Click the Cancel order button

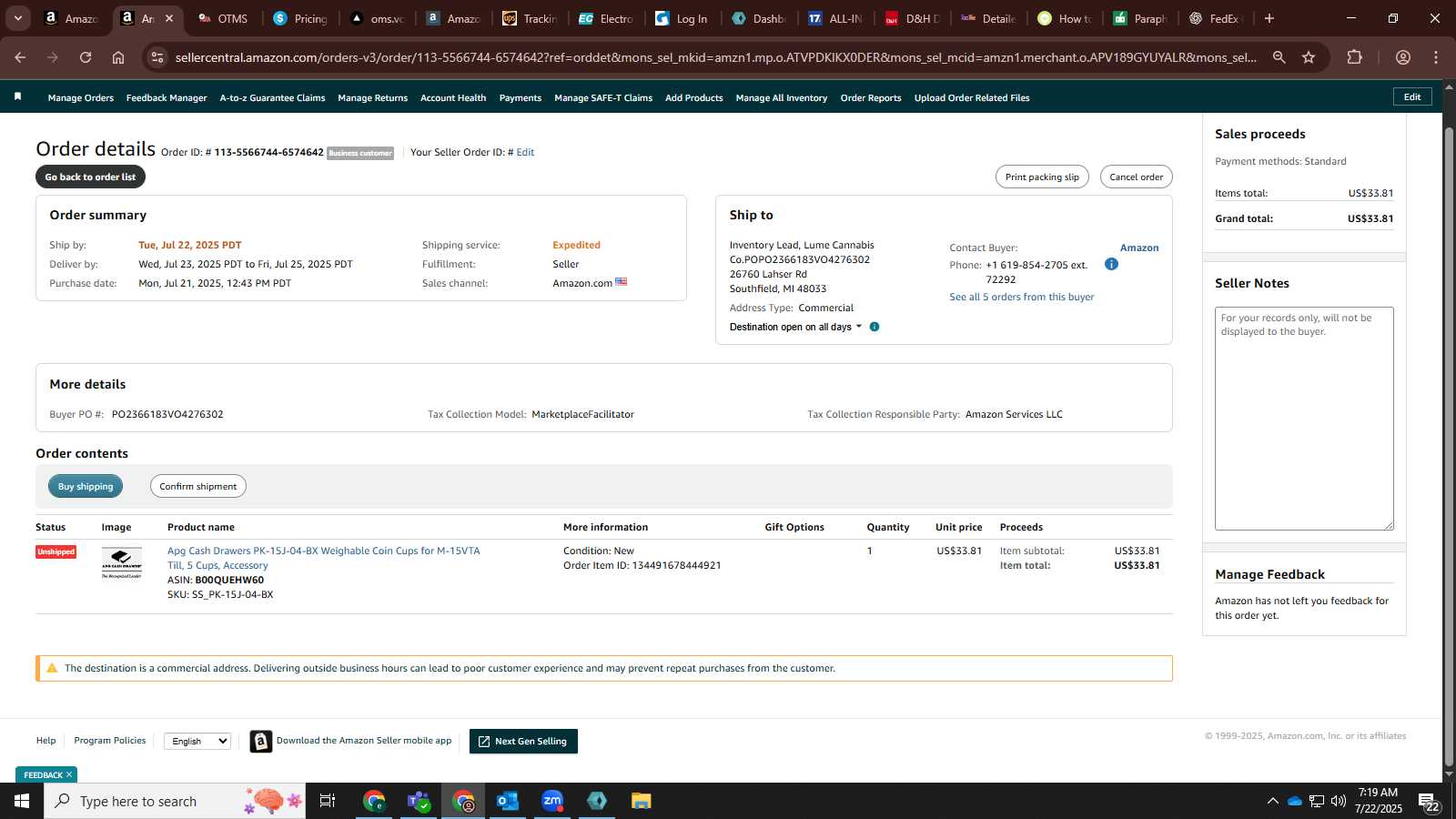pyautogui.click(x=1136, y=177)
